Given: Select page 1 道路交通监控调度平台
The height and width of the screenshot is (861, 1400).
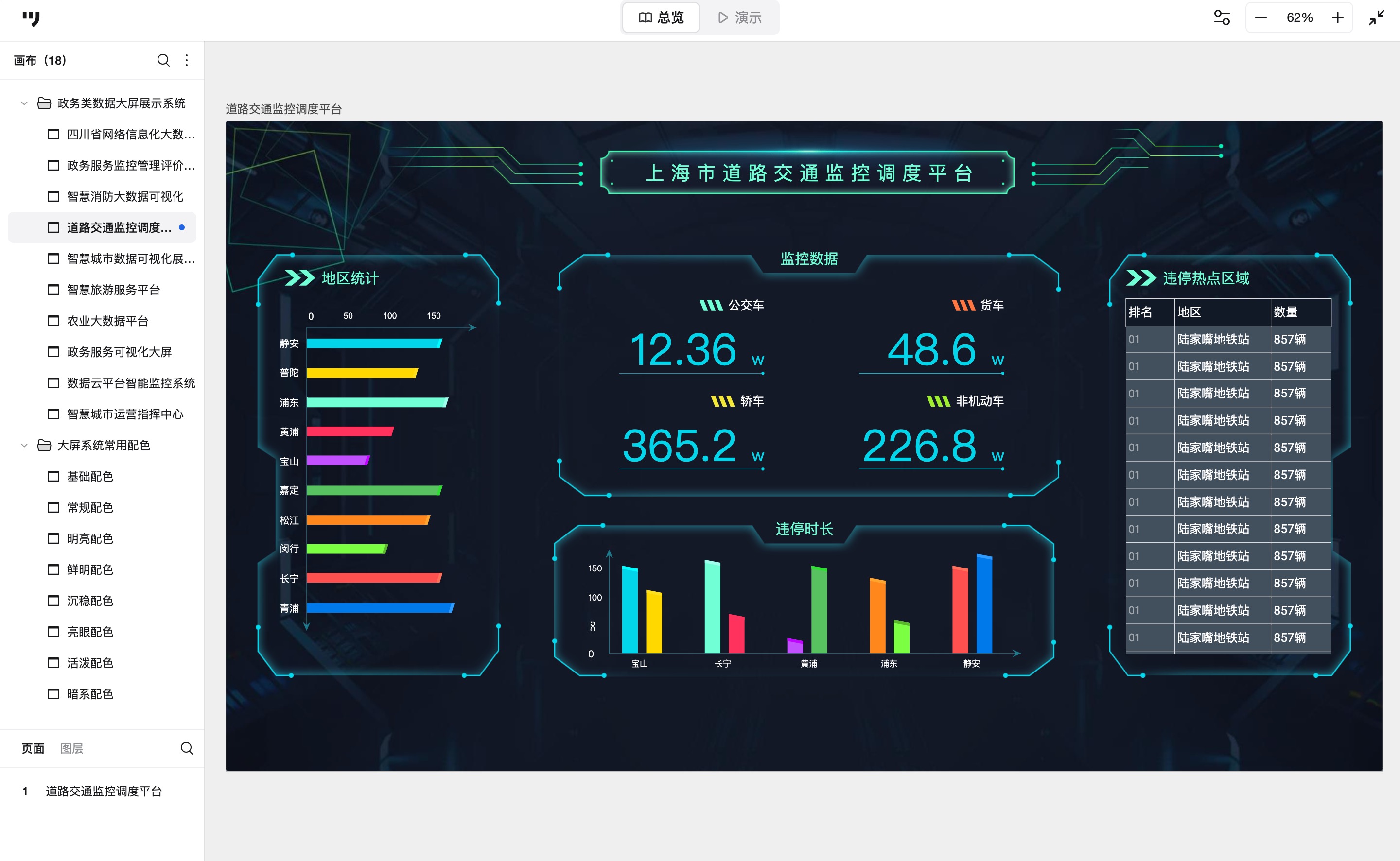Looking at the screenshot, I should pyautogui.click(x=103, y=791).
